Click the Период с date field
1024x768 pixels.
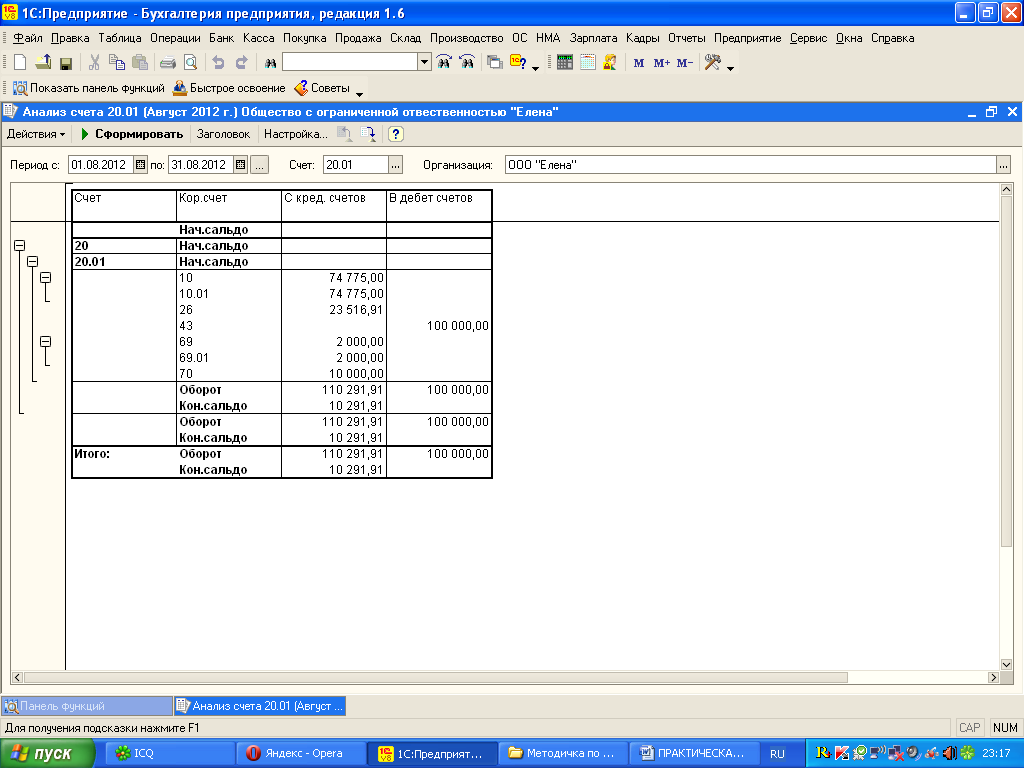(101, 165)
